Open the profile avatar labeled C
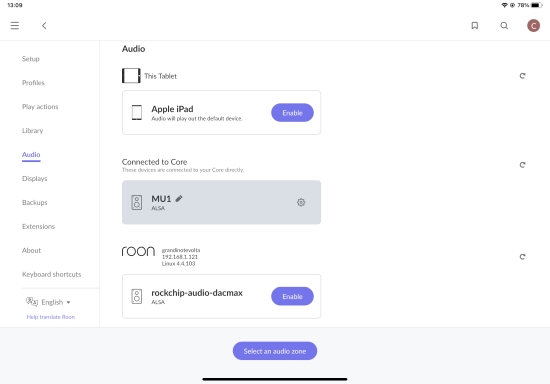Screen dimensions: 550x384 click(x=534, y=26)
